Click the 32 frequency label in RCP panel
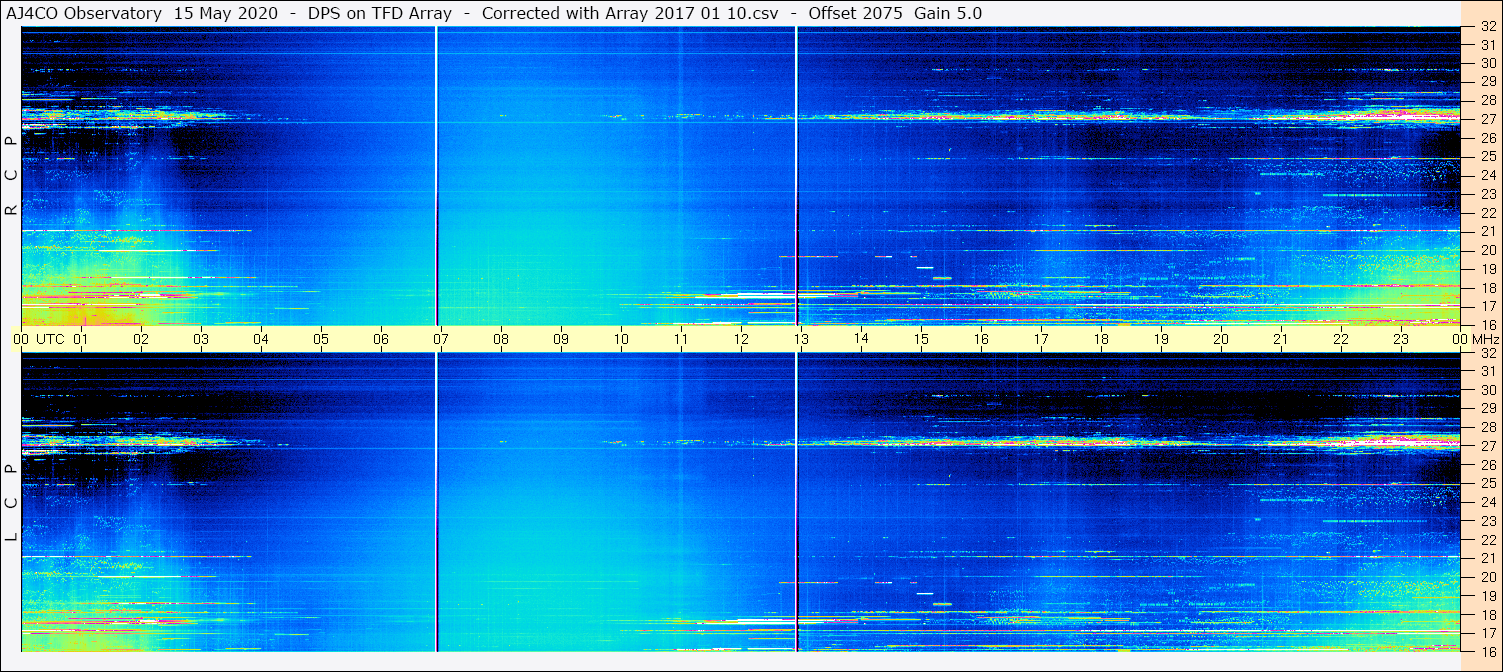Viewport: 1503px width, 672px height. pyautogui.click(x=1487, y=27)
